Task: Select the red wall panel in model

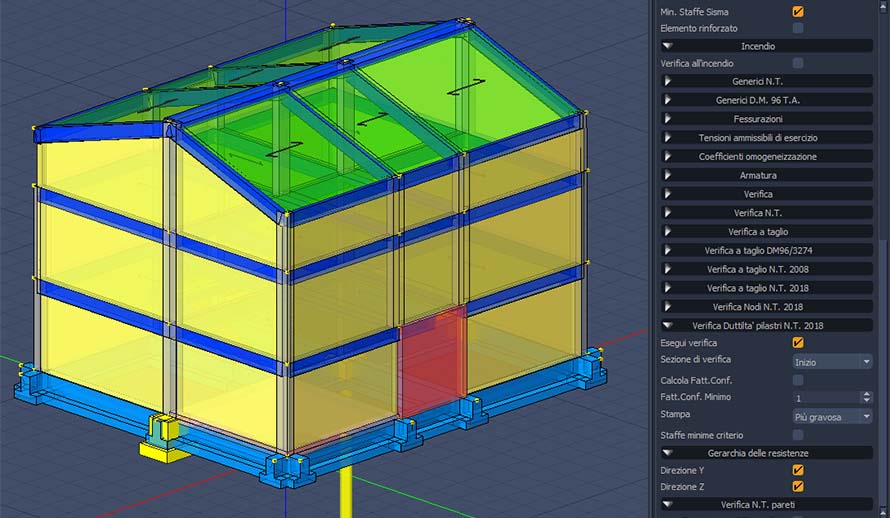Action: click(433, 363)
